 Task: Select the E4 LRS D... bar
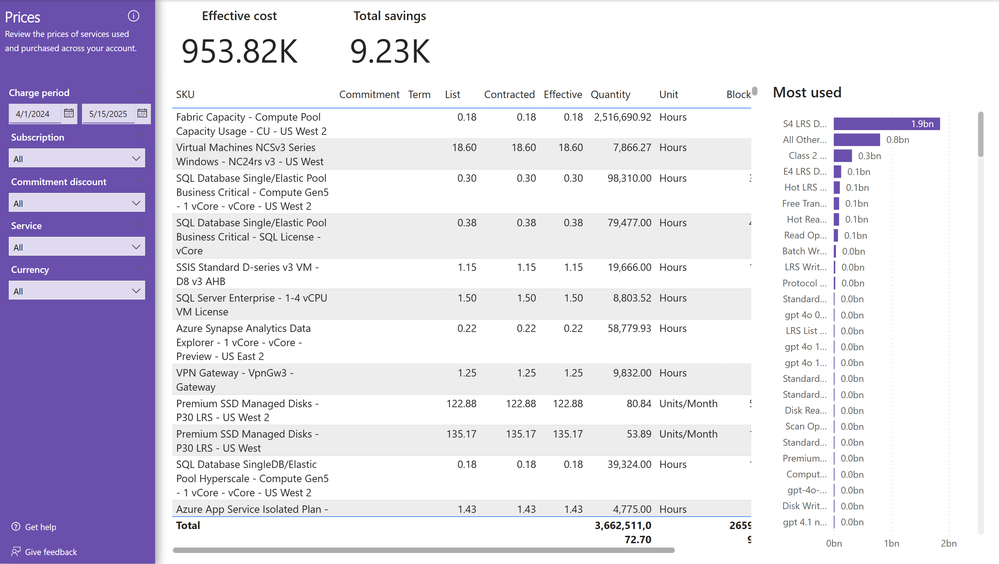(x=838, y=171)
